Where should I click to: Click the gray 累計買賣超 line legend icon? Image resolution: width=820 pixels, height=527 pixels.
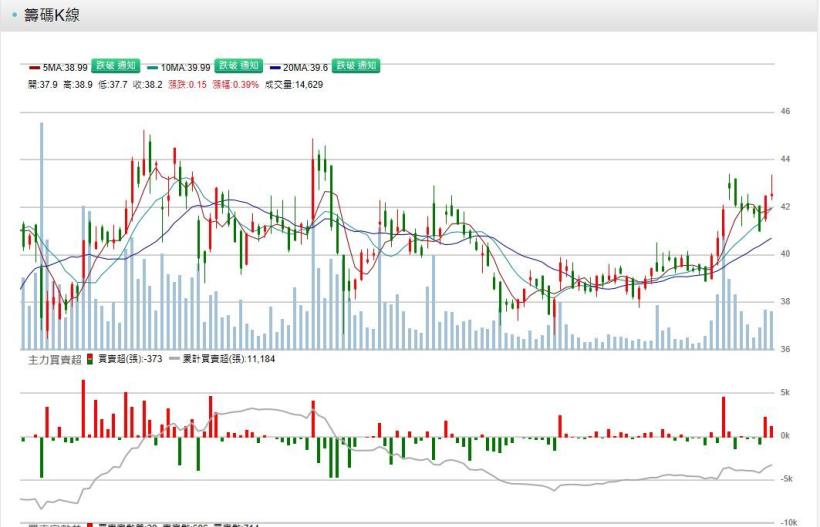[x=174, y=359]
